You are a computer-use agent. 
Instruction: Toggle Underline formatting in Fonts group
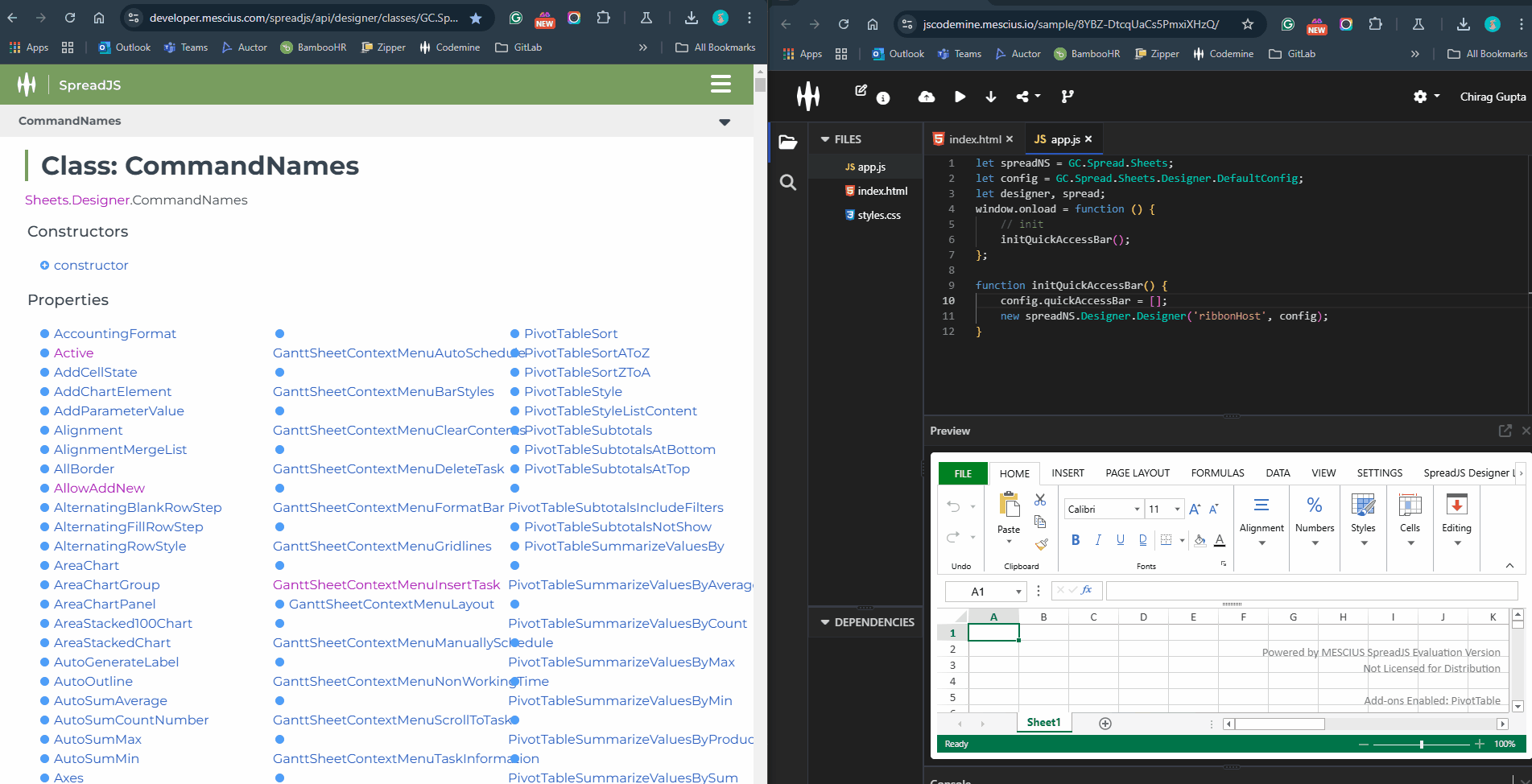click(1121, 540)
